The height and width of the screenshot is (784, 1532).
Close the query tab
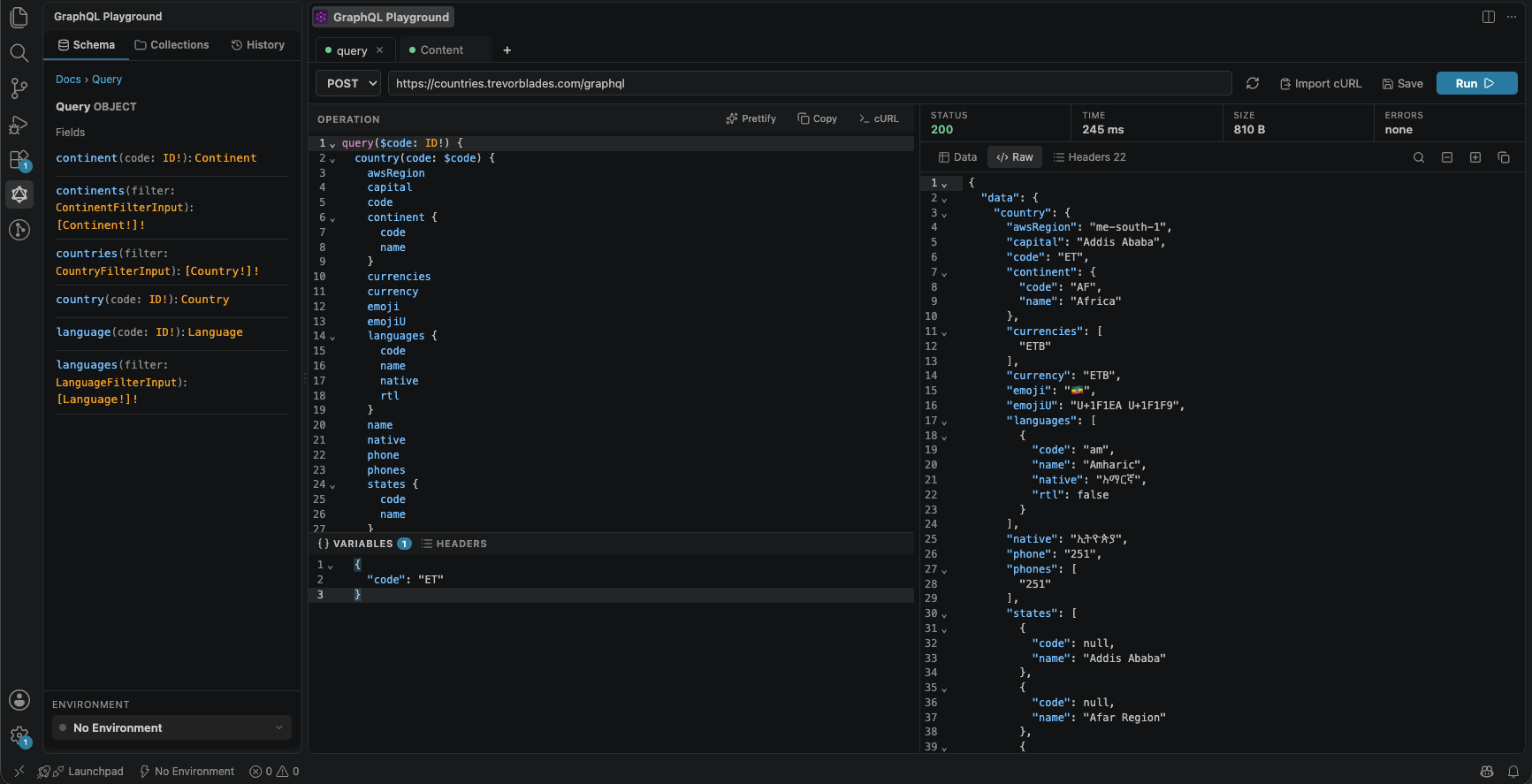380,50
